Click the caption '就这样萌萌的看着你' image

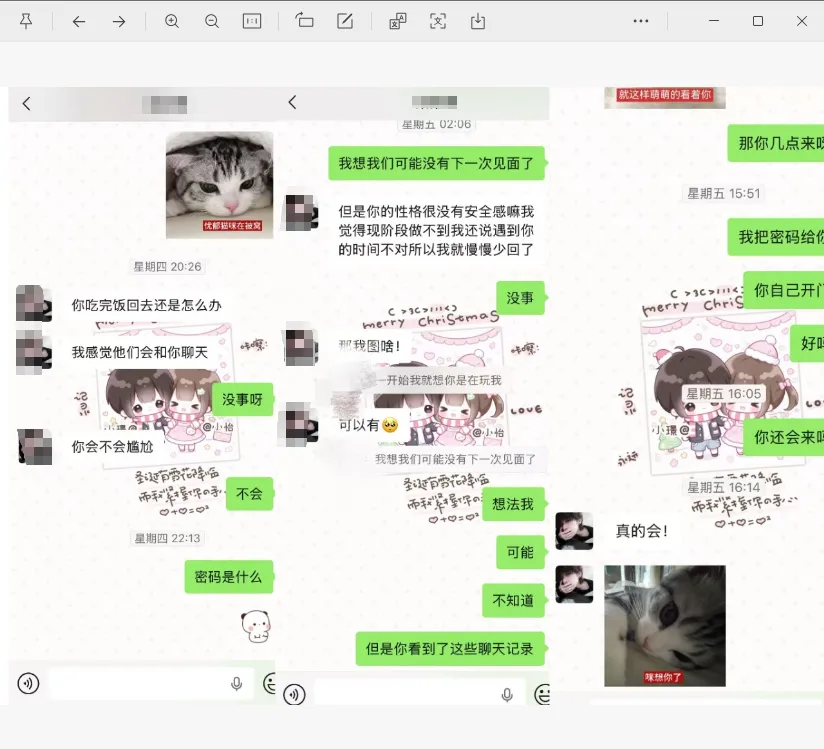coord(665,97)
